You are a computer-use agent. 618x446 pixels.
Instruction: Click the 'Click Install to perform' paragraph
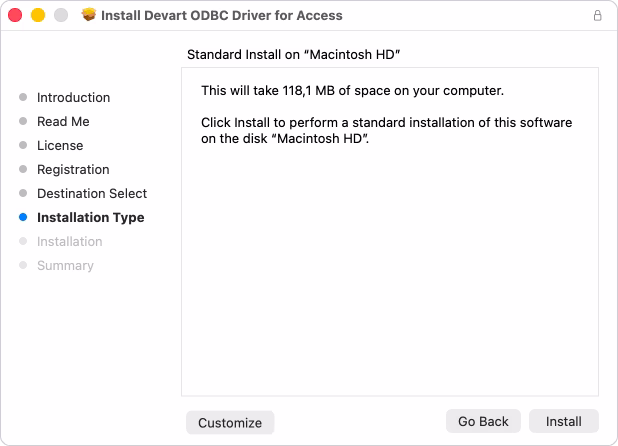click(386, 130)
